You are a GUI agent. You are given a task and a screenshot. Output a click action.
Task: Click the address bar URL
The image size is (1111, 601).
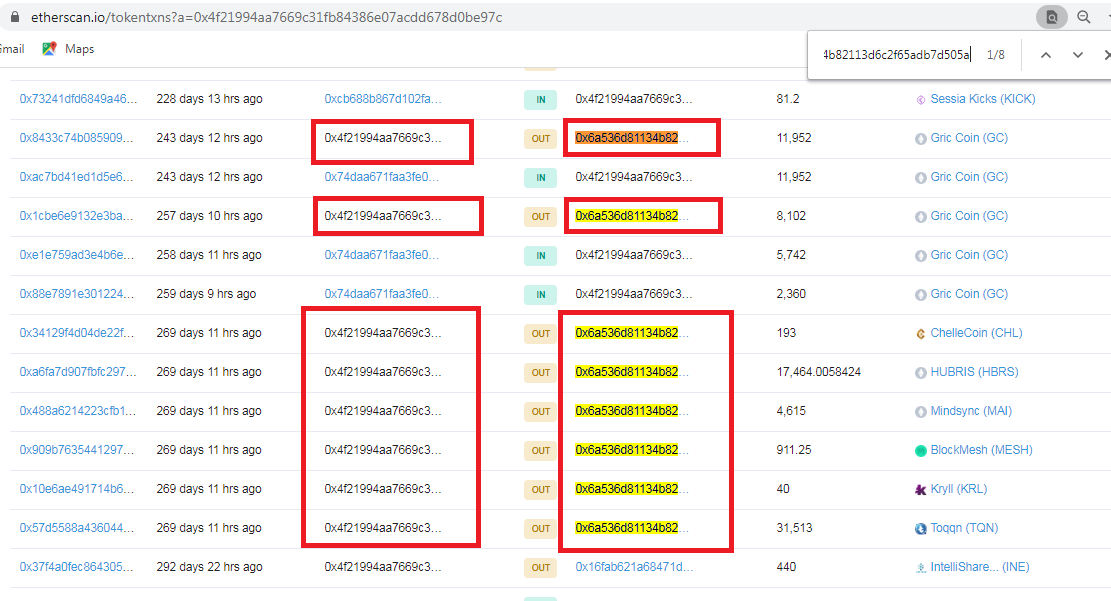click(266, 17)
